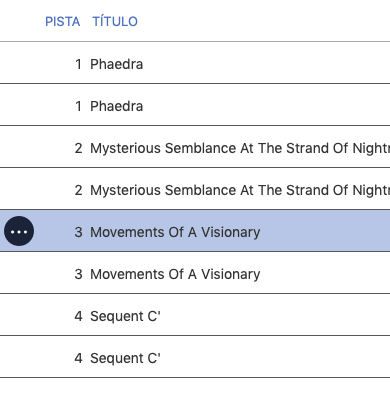Click track number 3 in the unhighlighted Movements row

[x=78, y=274]
